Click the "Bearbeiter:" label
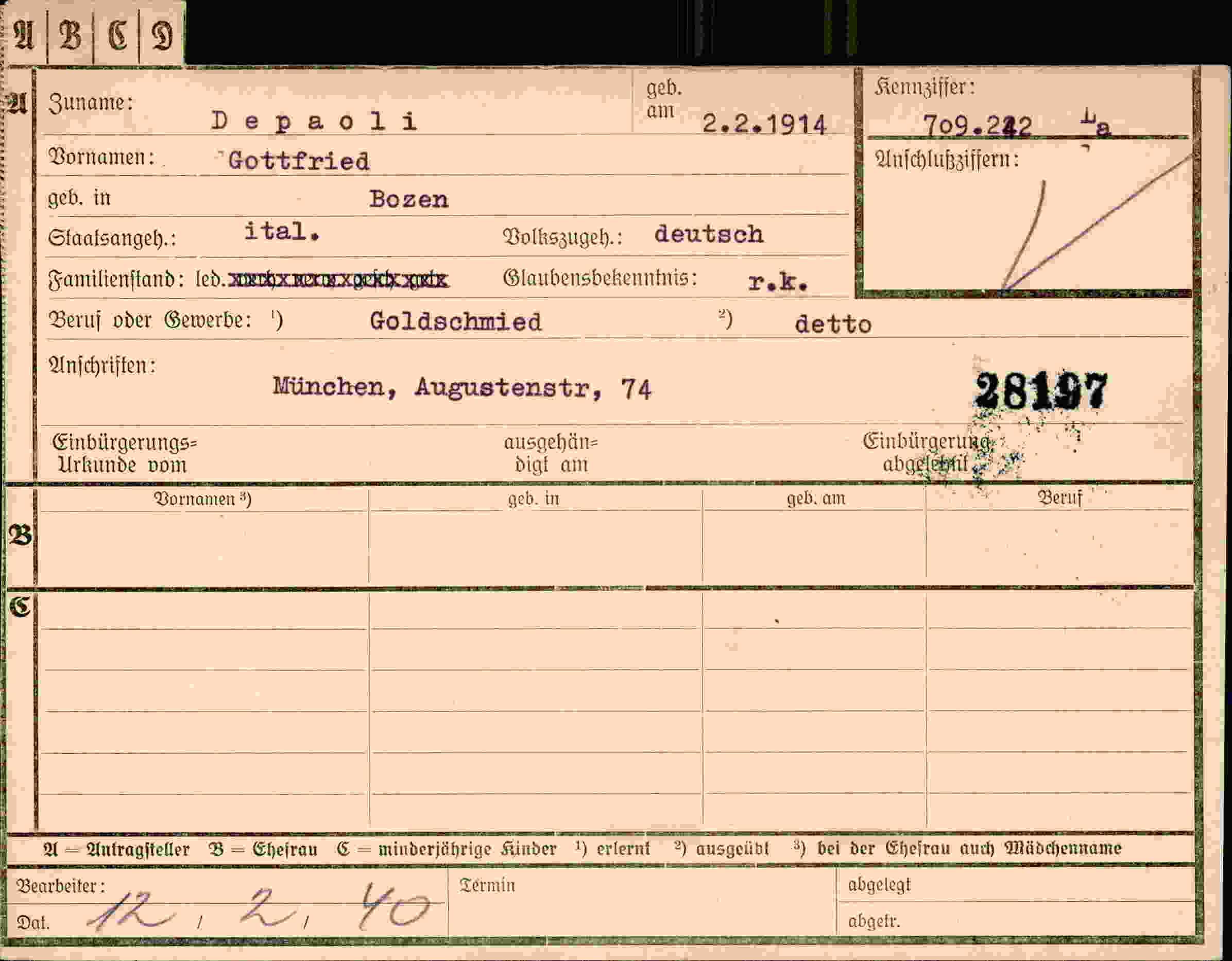 [61, 886]
